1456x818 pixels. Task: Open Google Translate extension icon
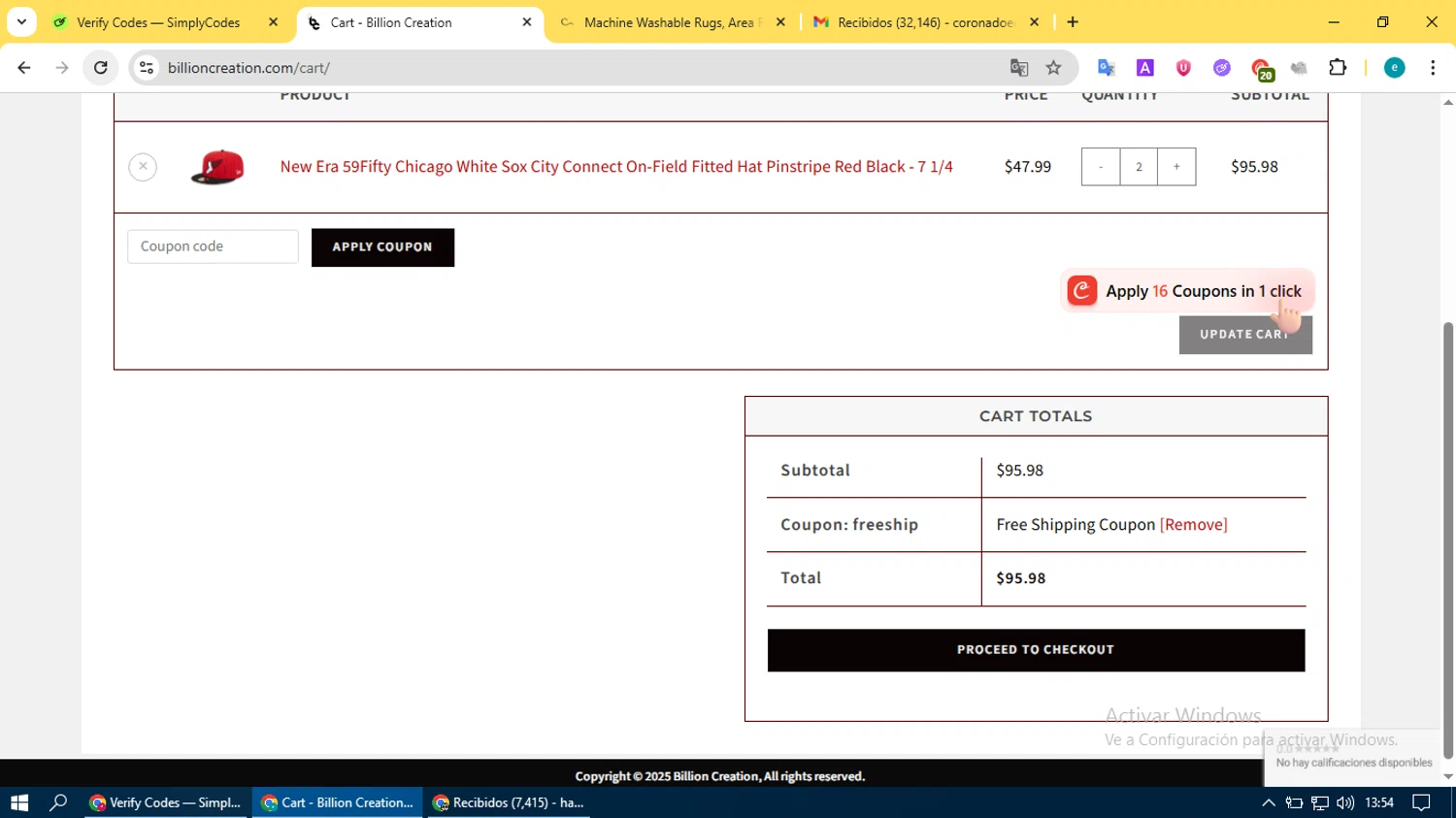pyautogui.click(x=1106, y=68)
